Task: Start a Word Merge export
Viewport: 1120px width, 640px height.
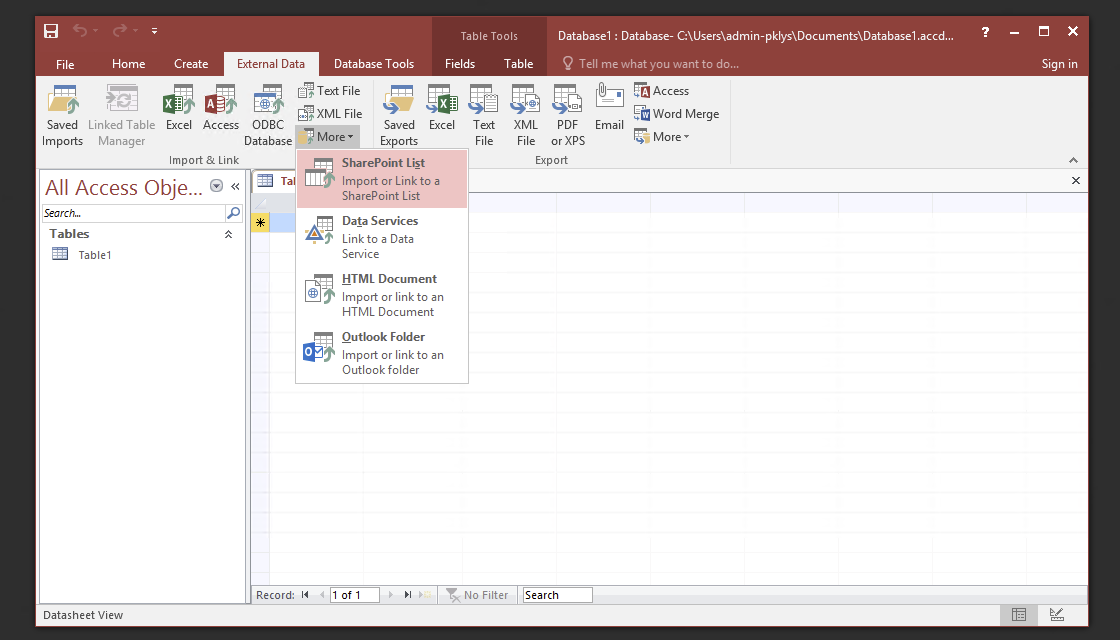Action: point(677,113)
